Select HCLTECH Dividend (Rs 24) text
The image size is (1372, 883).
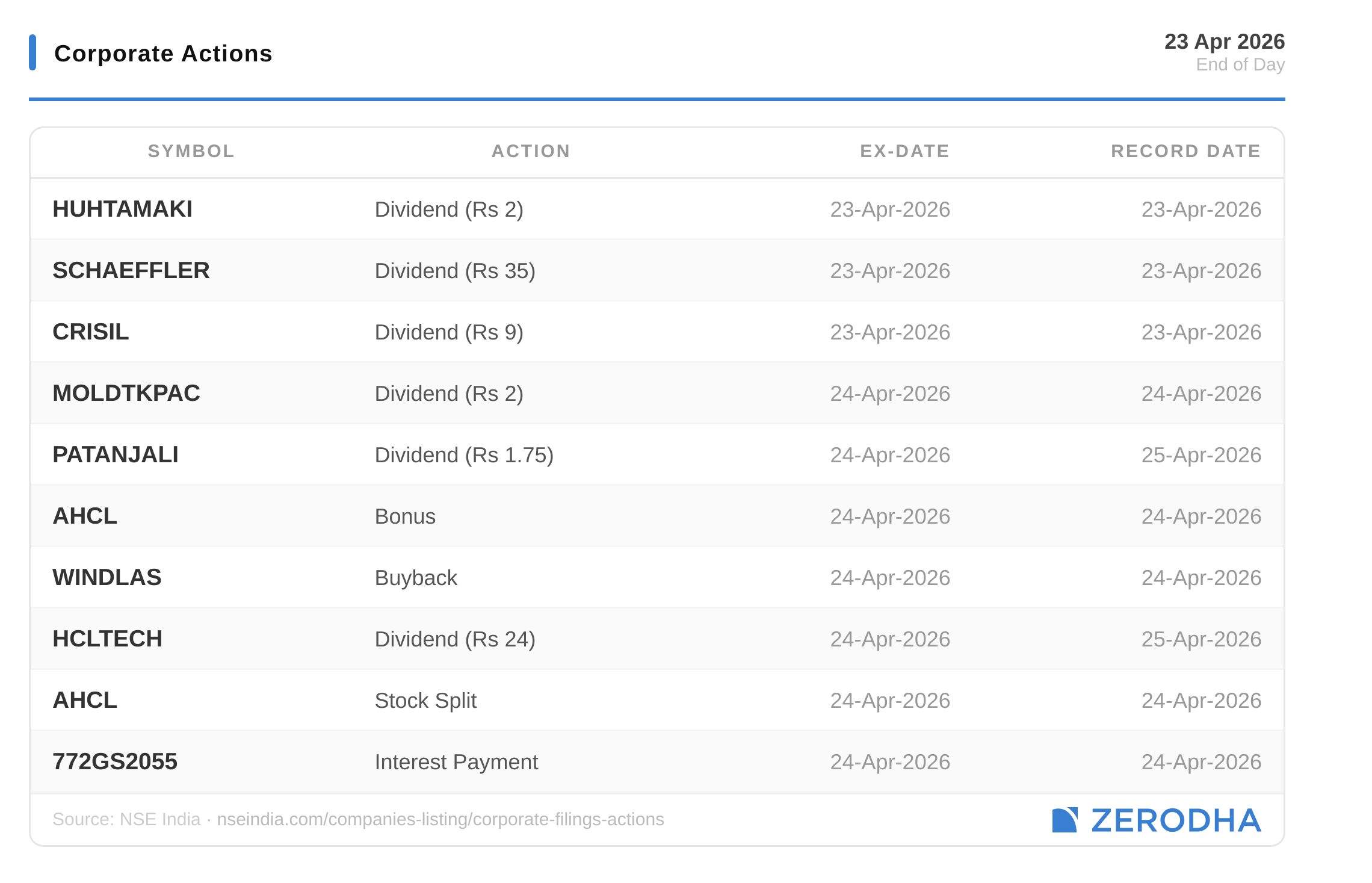[x=454, y=639]
